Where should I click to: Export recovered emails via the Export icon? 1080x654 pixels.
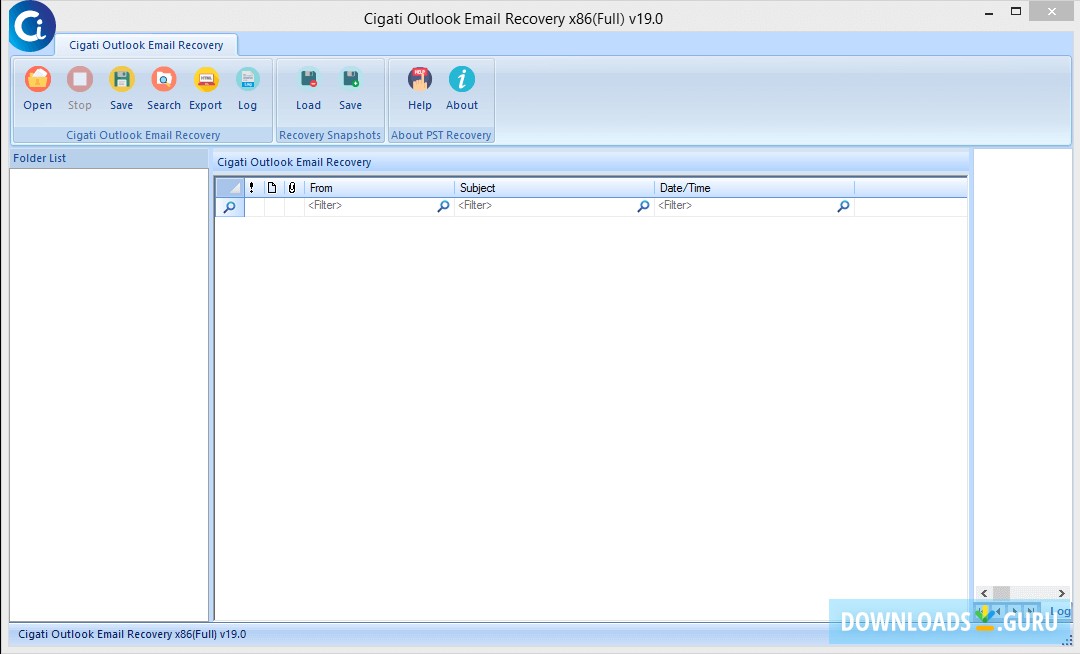tap(205, 88)
